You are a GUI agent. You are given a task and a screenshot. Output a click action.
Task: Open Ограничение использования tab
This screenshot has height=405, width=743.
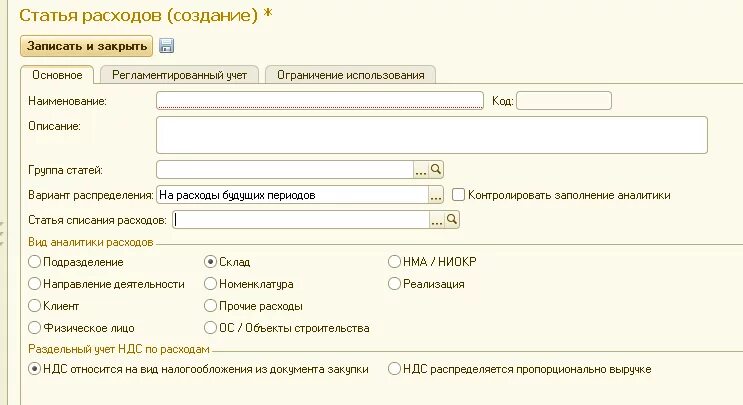[x=351, y=75]
